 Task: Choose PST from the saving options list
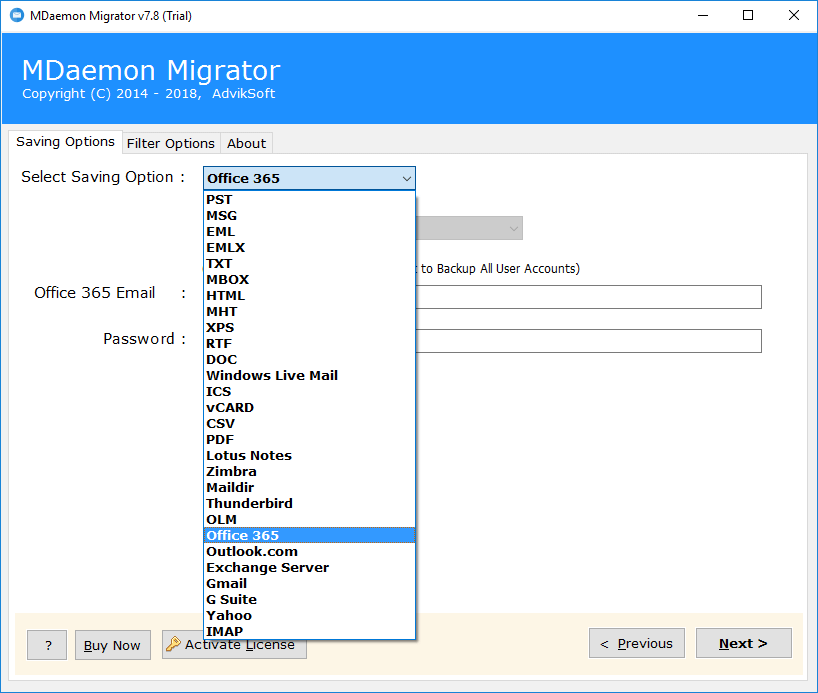(x=309, y=200)
